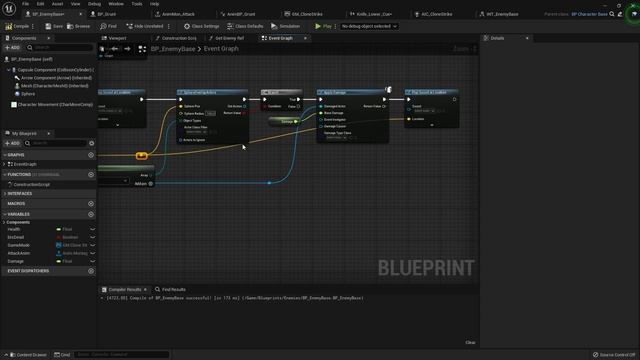Add event dispatcher via plus icon

91,271
